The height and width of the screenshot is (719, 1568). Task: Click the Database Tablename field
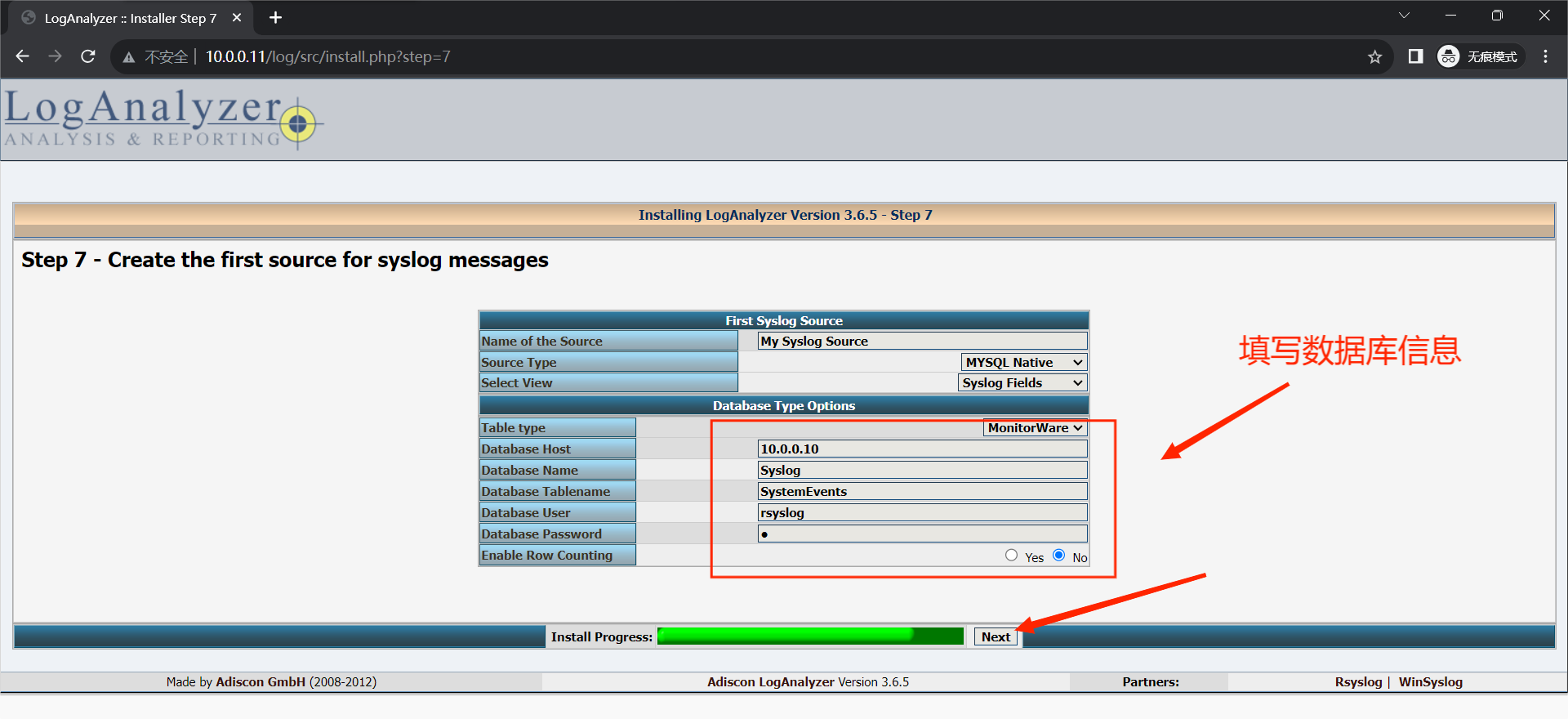click(923, 491)
